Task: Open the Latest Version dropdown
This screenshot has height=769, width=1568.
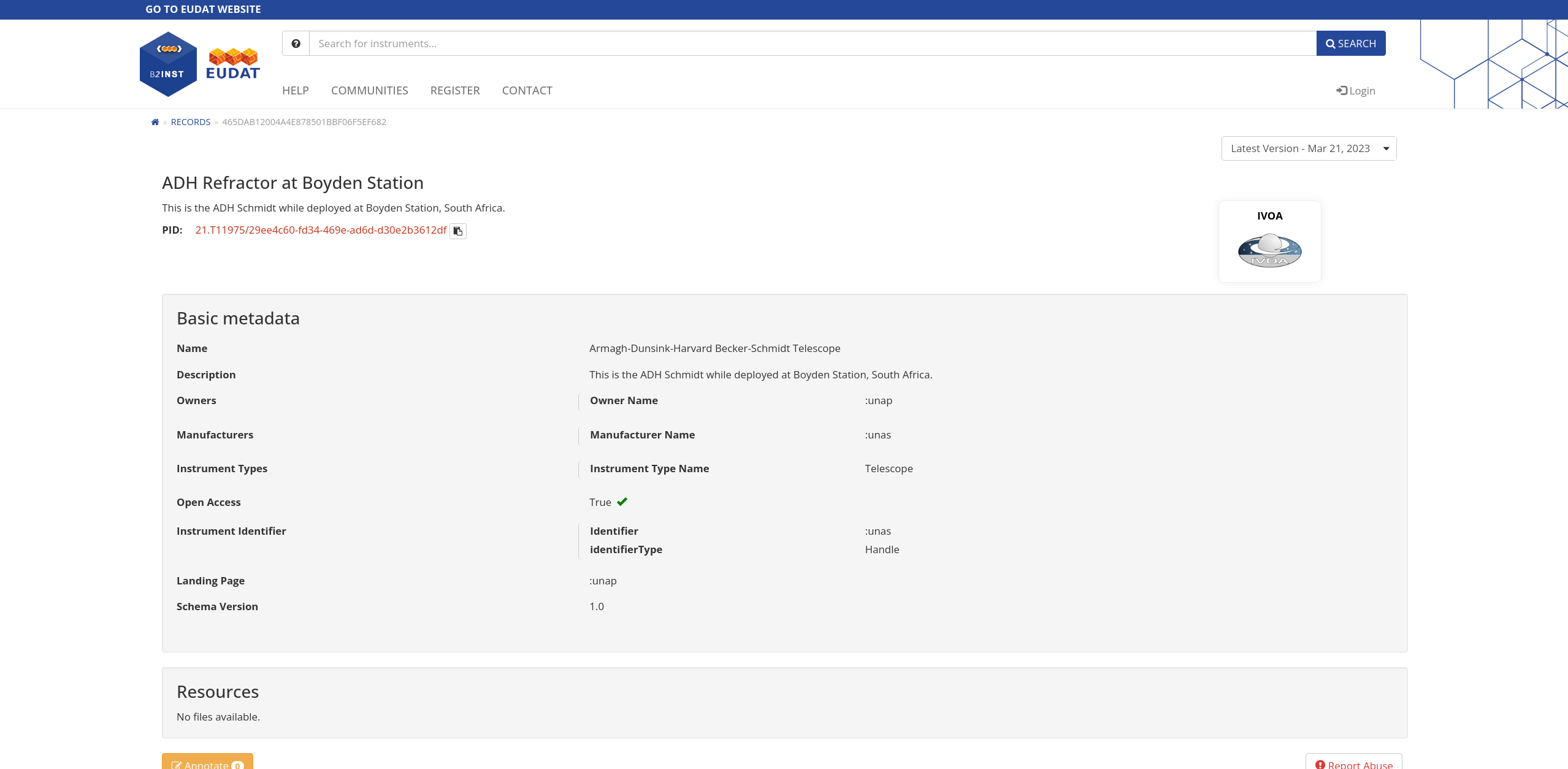Action: [1309, 148]
